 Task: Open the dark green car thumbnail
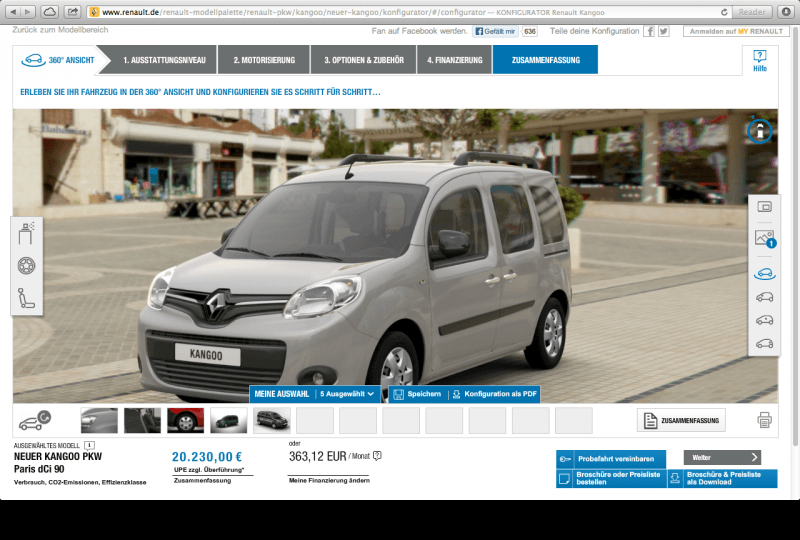(x=229, y=420)
